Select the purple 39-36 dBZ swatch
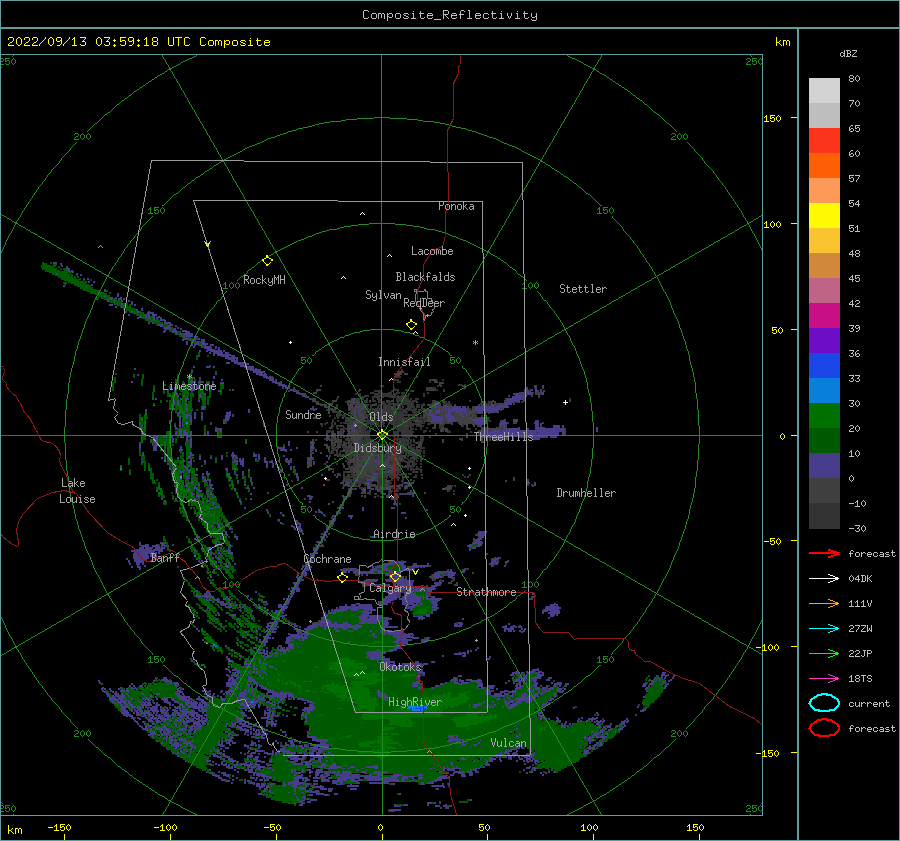900x841 pixels. pyautogui.click(x=824, y=340)
